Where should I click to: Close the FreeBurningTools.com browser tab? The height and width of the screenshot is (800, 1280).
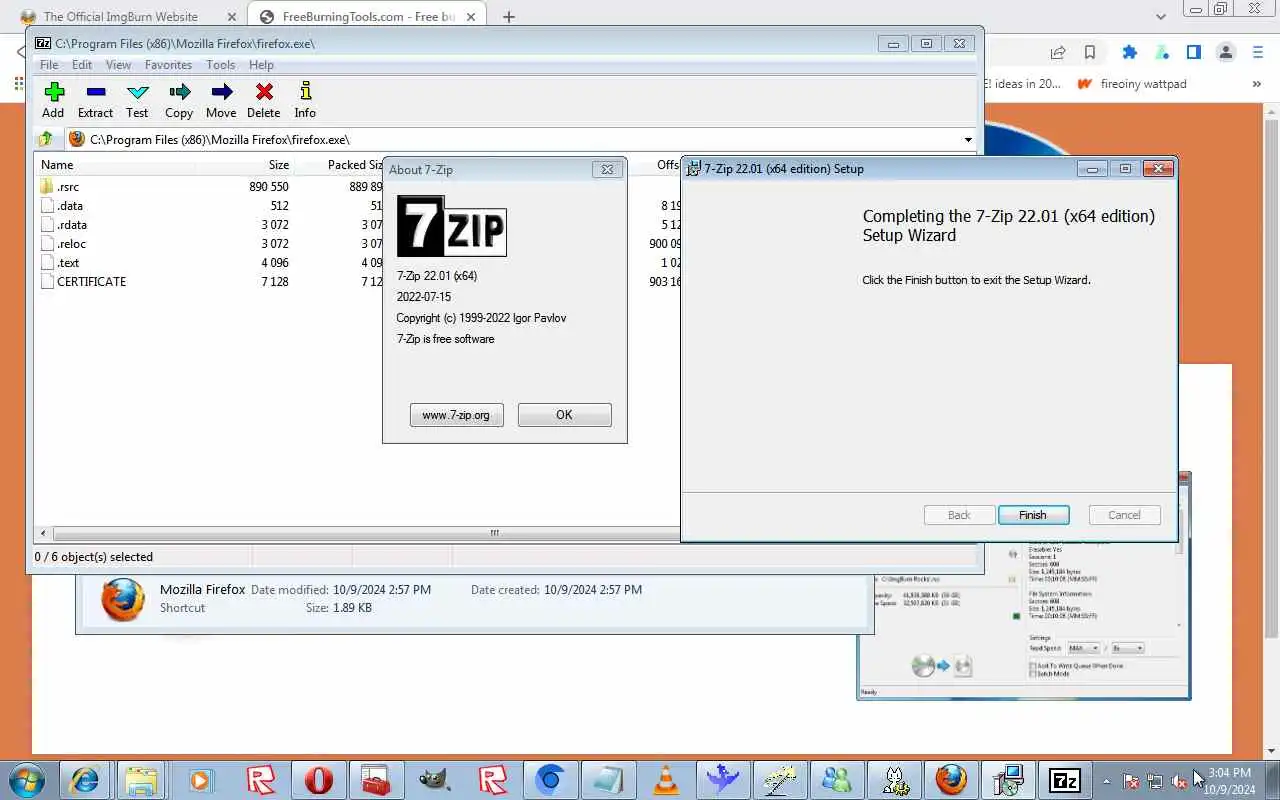click(473, 17)
